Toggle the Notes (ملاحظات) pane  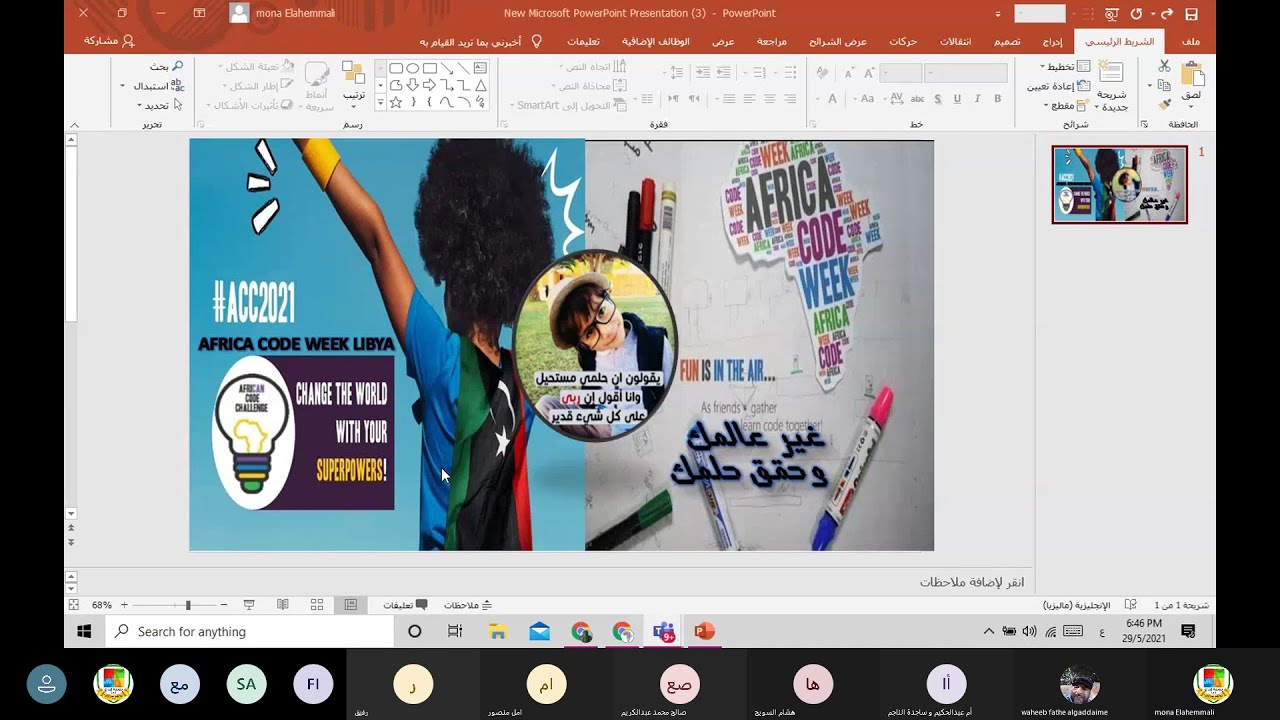point(467,604)
